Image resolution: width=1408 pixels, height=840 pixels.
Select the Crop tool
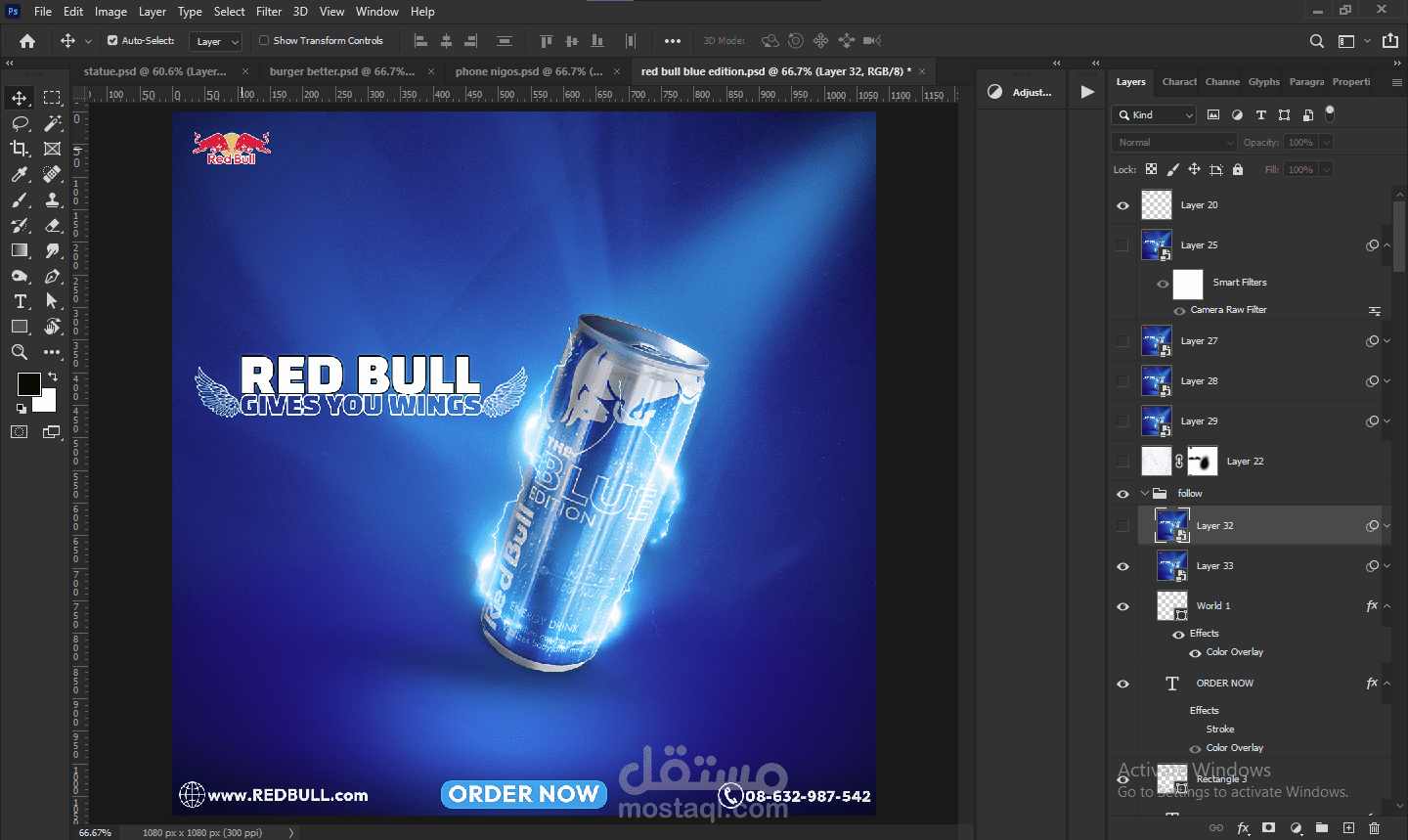point(20,149)
